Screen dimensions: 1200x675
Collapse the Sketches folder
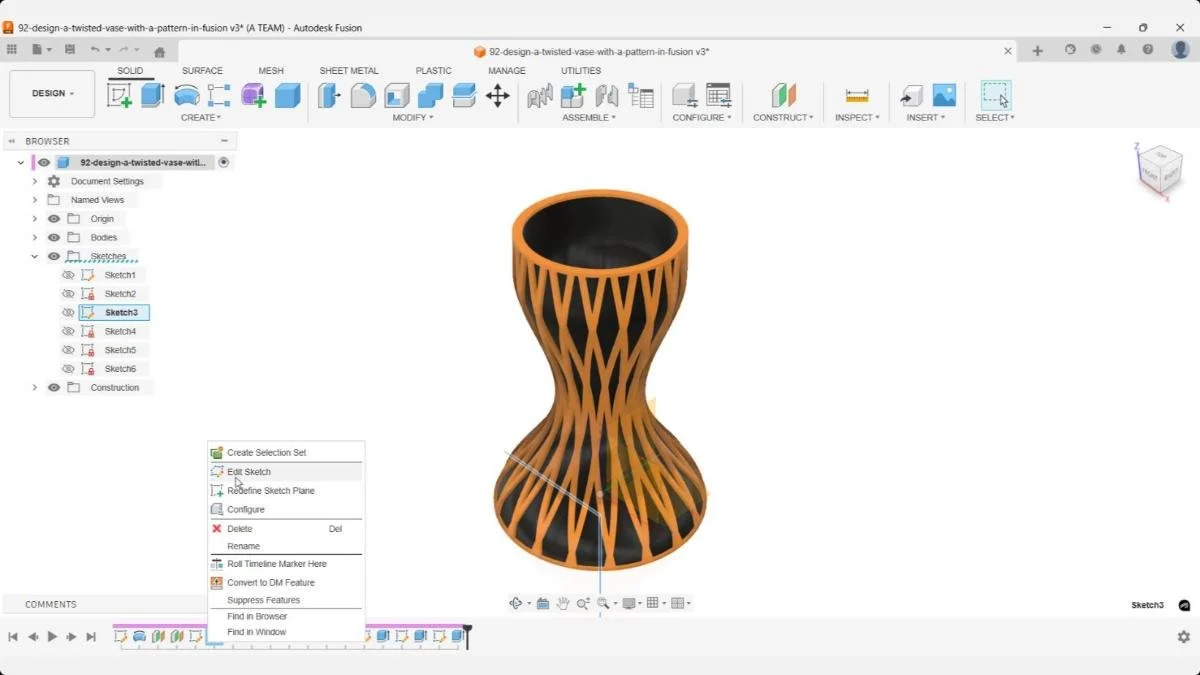tap(35, 257)
